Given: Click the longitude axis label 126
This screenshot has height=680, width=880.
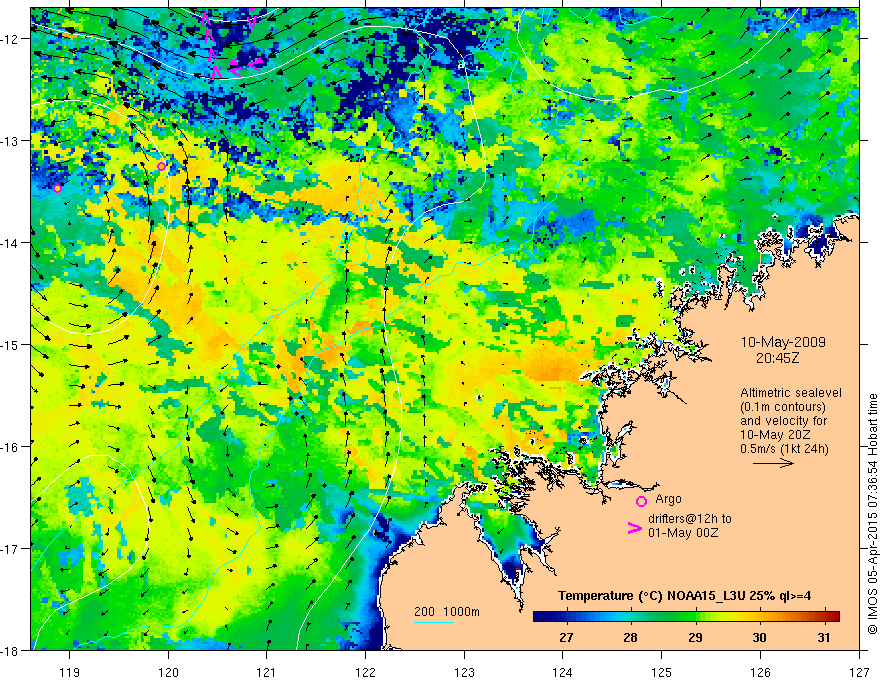Looking at the screenshot, I should (x=760, y=672).
